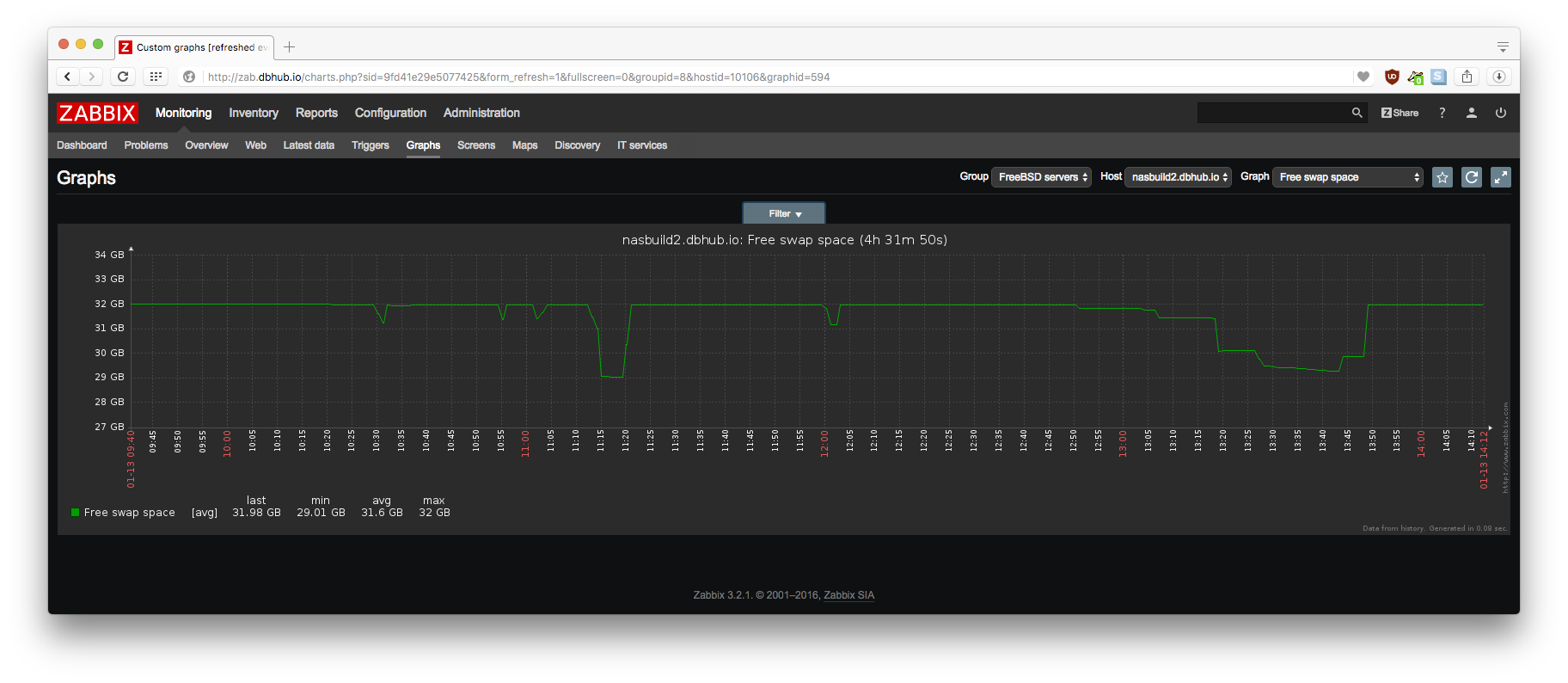Log out with power icon
Viewport: 1568px width, 683px height.
click(1501, 113)
